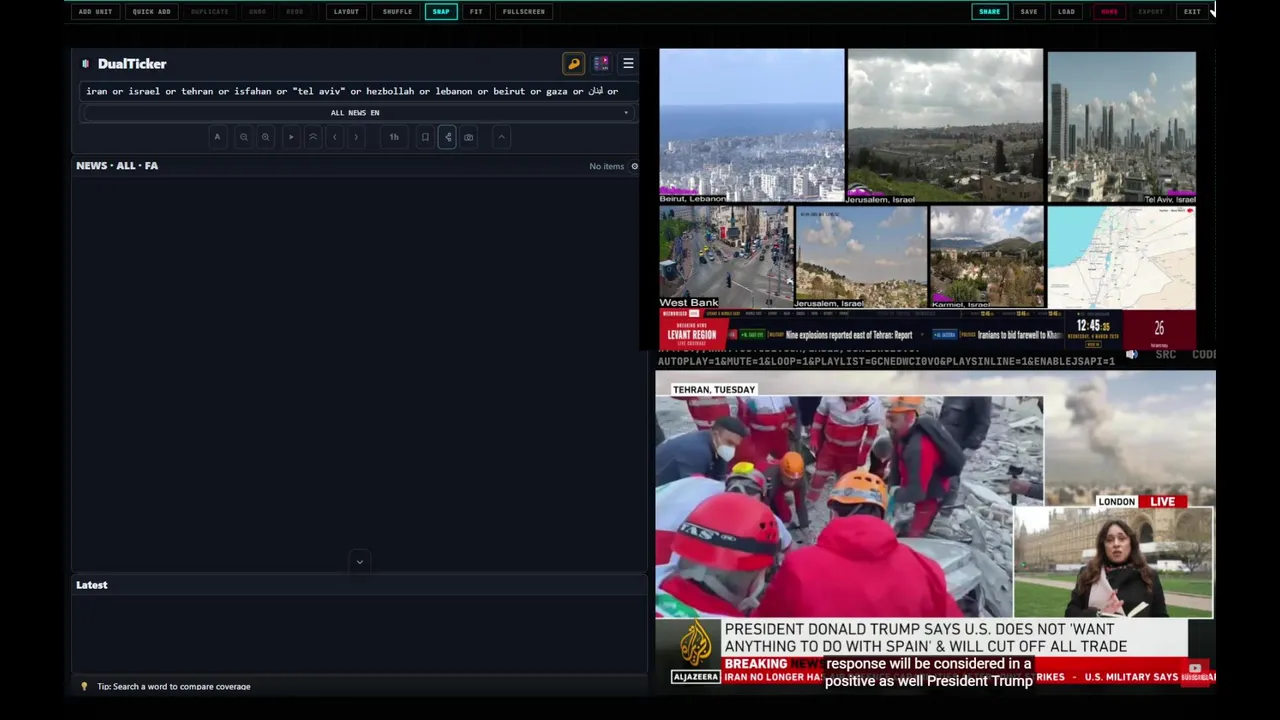Click the NEWS · ALL · FA panel header
The image size is (1280, 720).
(x=117, y=166)
